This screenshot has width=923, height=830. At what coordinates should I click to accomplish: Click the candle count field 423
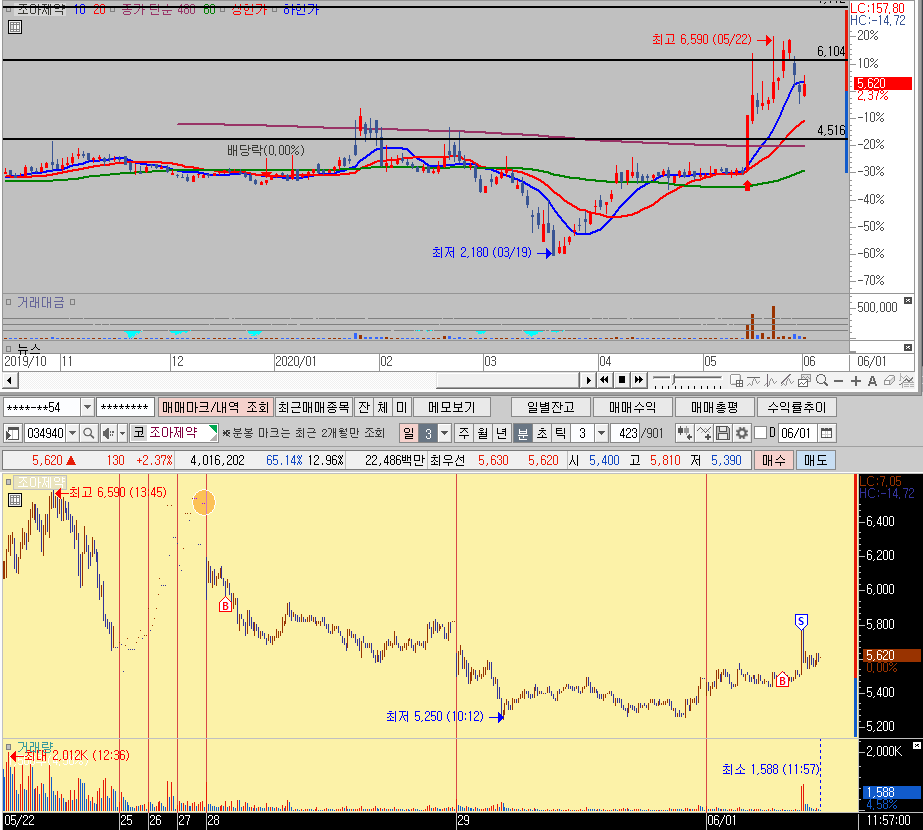(x=626, y=433)
